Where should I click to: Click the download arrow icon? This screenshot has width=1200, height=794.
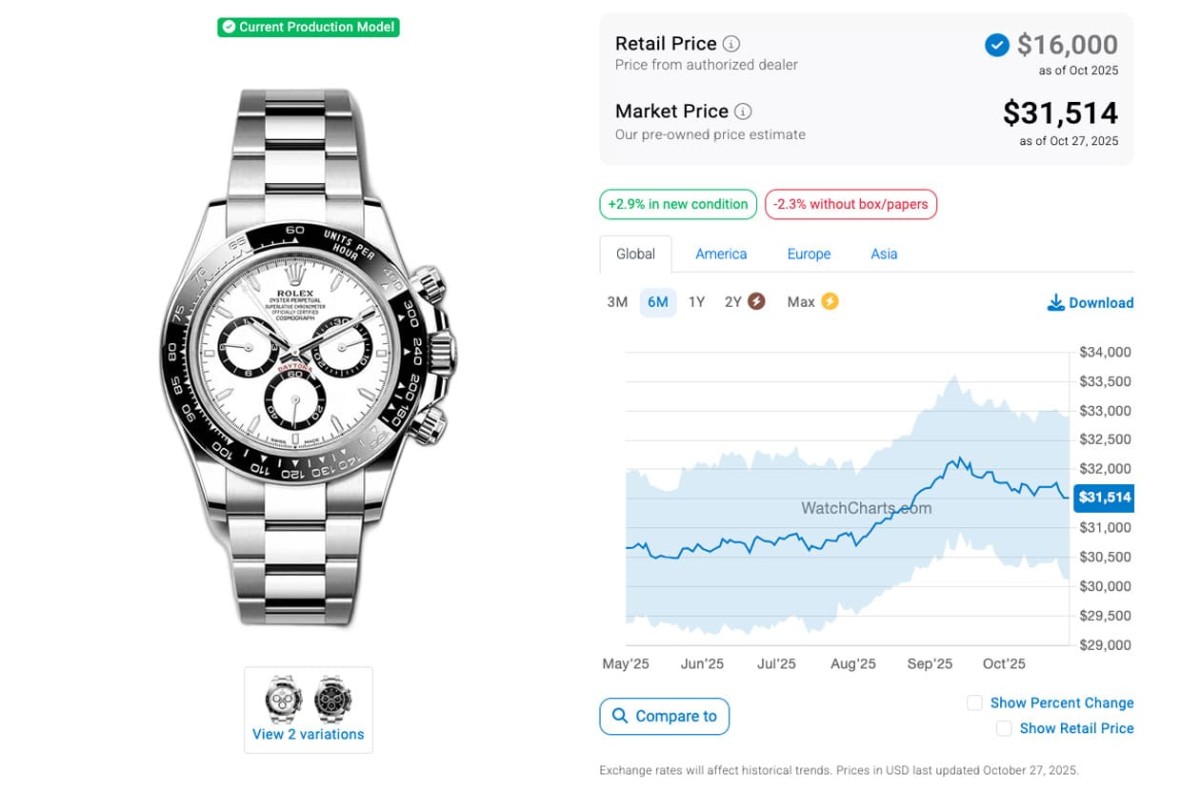coord(1055,303)
